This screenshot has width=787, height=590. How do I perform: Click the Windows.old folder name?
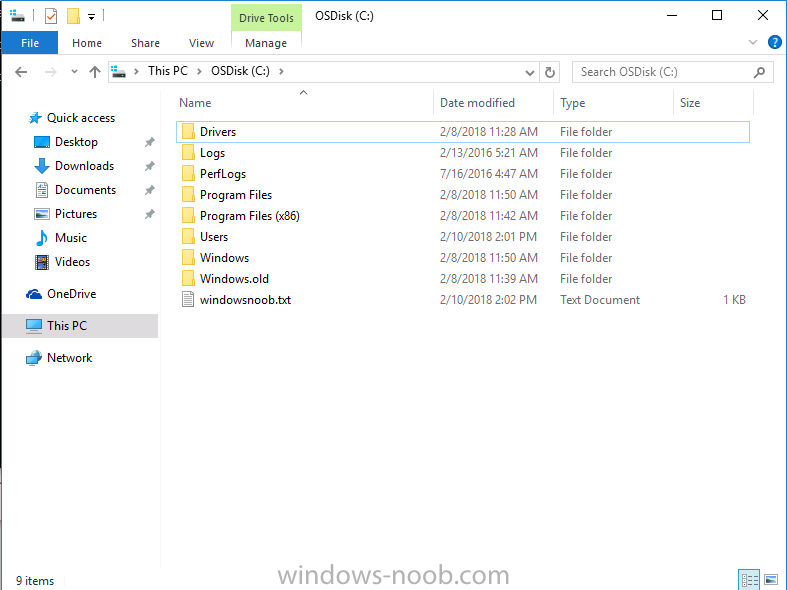[234, 279]
